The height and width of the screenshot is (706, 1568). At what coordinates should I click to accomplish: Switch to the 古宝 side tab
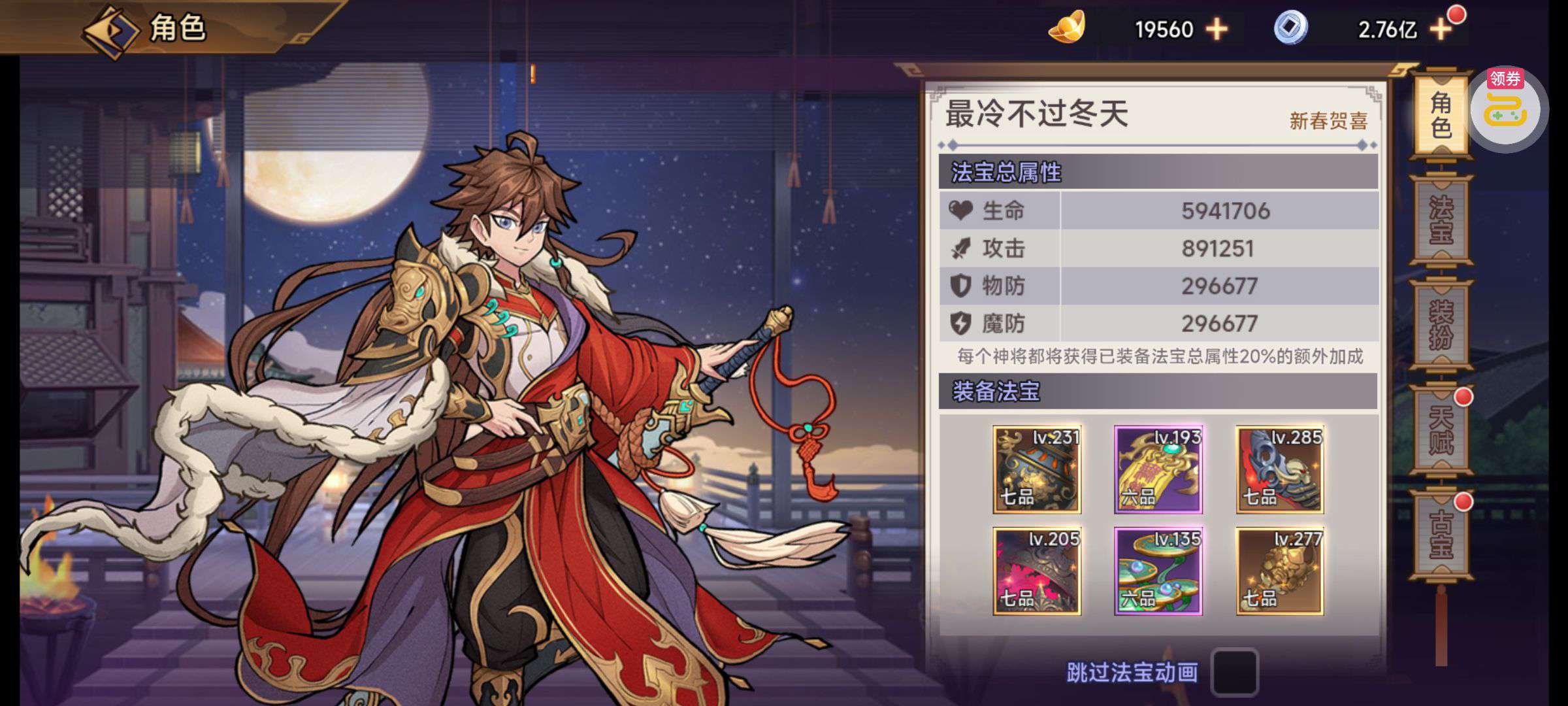(1441, 535)
